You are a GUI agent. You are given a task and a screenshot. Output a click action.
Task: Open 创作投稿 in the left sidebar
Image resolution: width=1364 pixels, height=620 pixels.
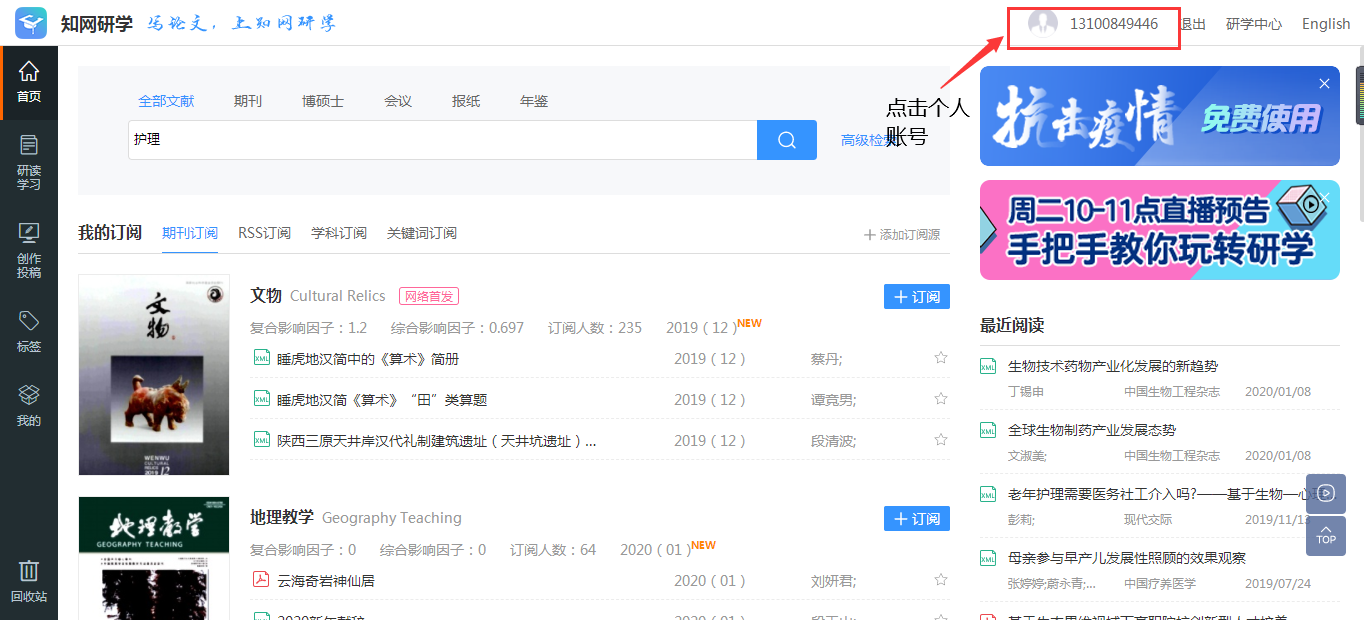point(29,249)
